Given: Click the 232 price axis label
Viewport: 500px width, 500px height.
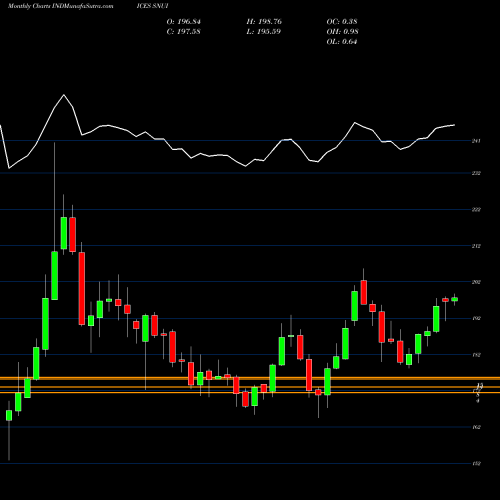Looking at the screenshot, I should click(x=476, y=173).
